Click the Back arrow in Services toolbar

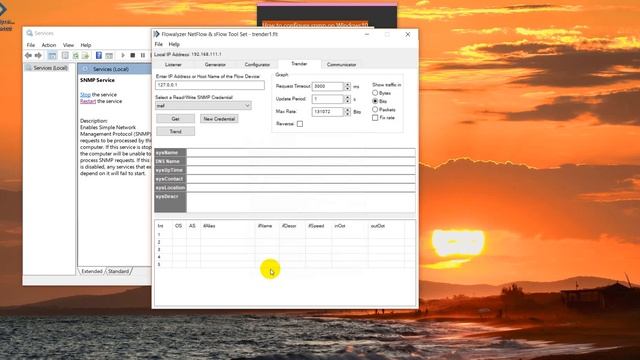point(28,55)
